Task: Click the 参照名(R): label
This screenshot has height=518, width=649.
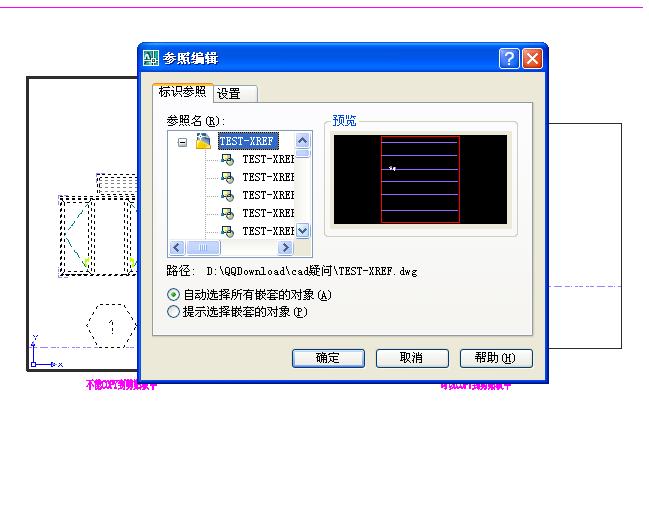Action: click(x=195, y=121)
